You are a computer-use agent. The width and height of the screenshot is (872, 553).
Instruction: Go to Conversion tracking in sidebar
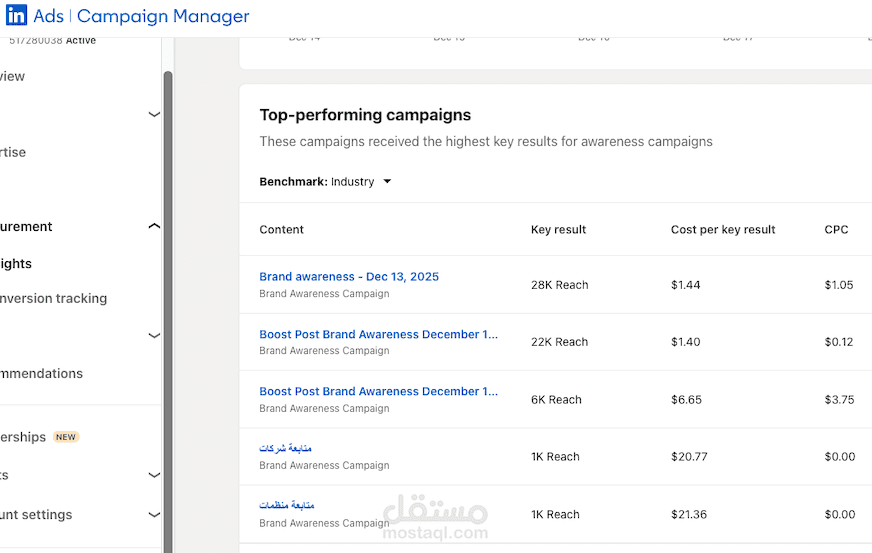(53, 298)
